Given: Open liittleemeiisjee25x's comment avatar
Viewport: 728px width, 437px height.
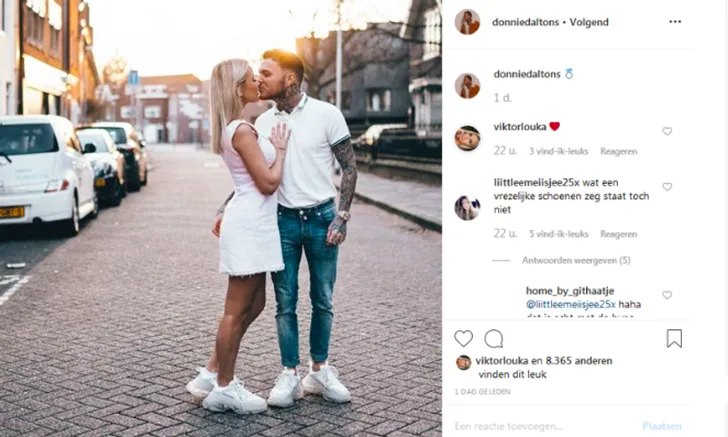Looking at the screenshot, I should tap(467, 208).
